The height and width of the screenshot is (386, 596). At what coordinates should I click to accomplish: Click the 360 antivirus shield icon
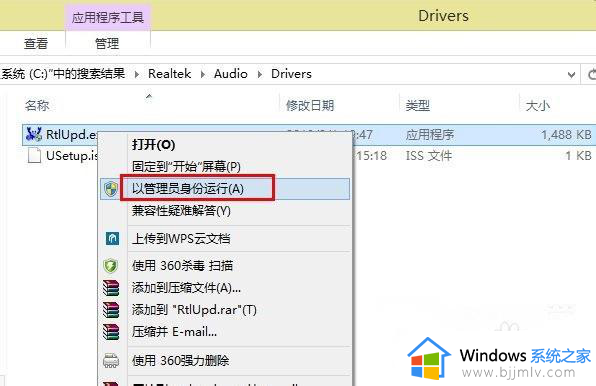pos(111,266)
